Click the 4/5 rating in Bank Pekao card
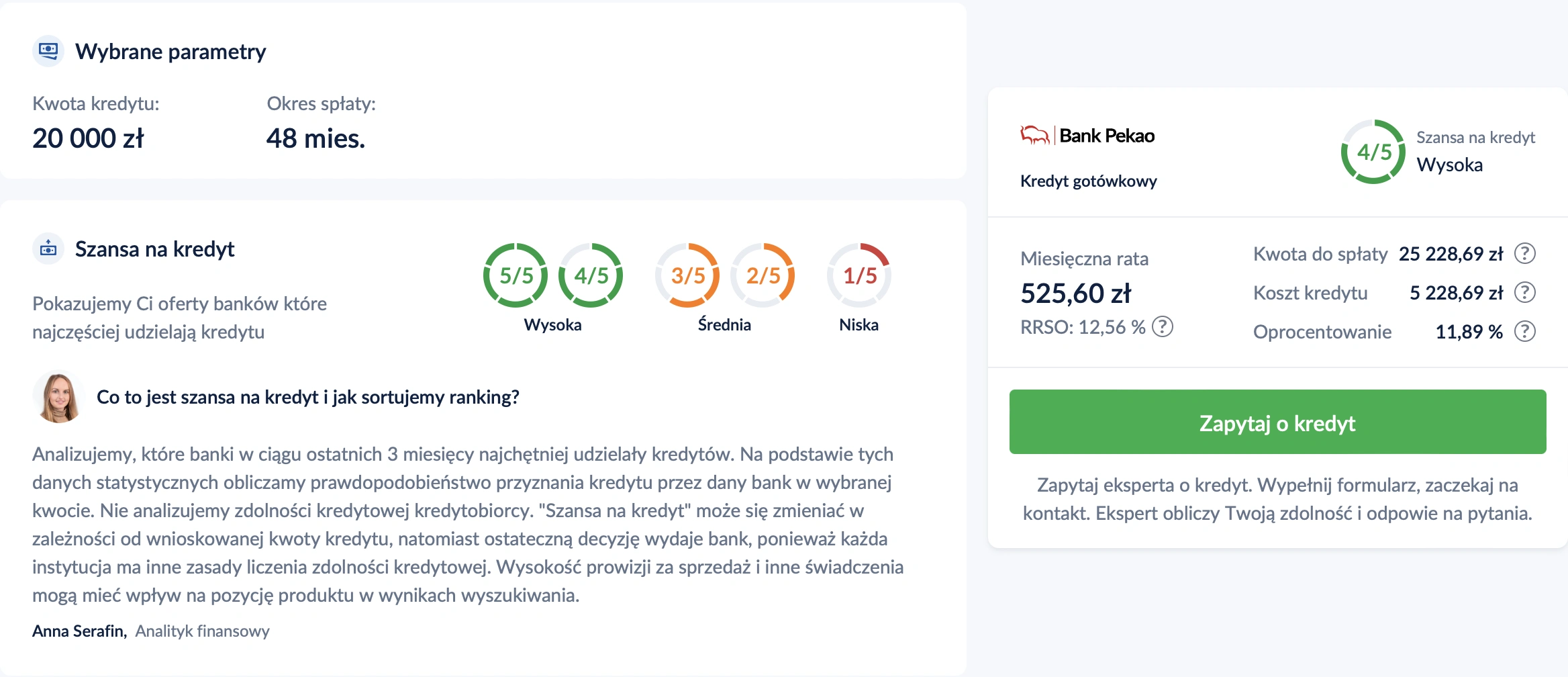1568x677 pixels. 1373,152
